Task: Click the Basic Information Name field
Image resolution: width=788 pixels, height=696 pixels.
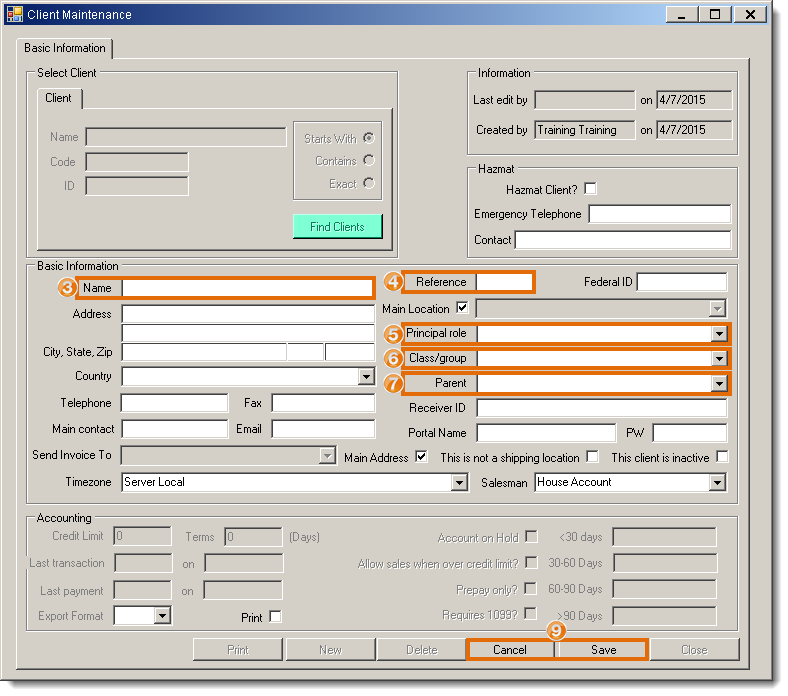Action: click(247, 288)
